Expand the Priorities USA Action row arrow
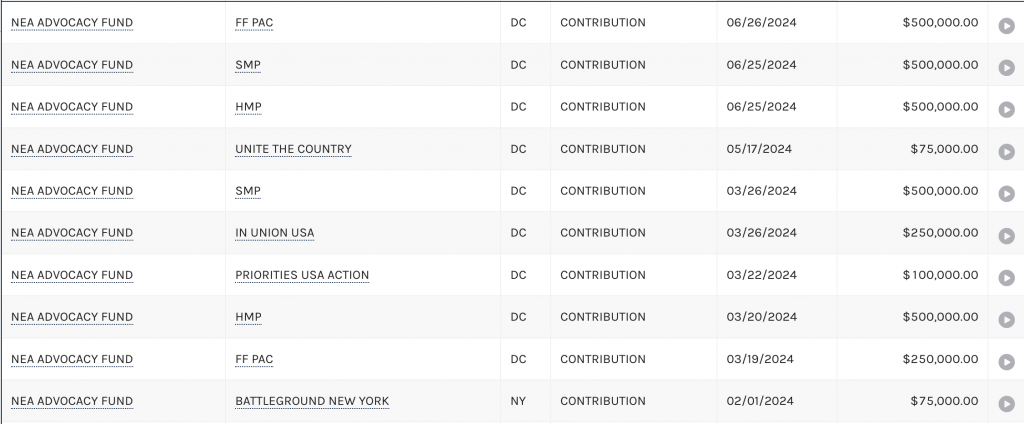This screenshot has height=424, width=1024. point(1006,278)
